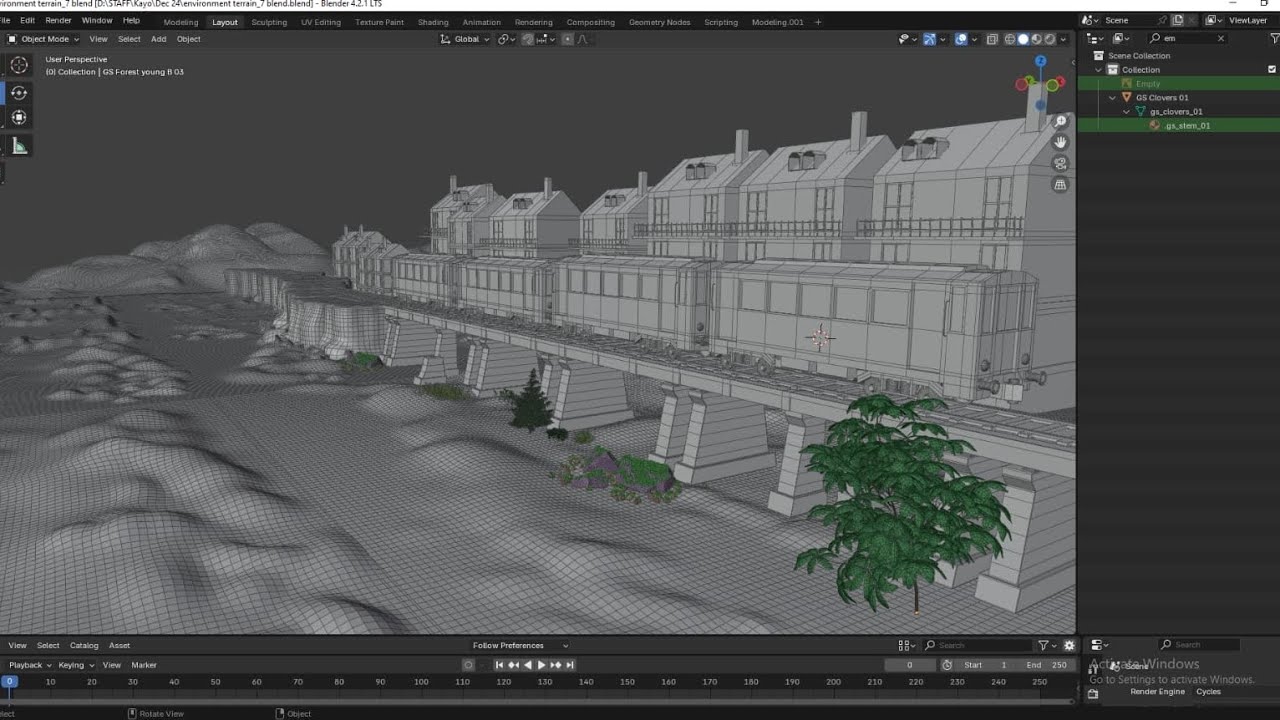The width and height of the screenshot is (1280, 720).
Task: Click the viewport zoom magnifier icon
Action: click(x=1061, y=121)
